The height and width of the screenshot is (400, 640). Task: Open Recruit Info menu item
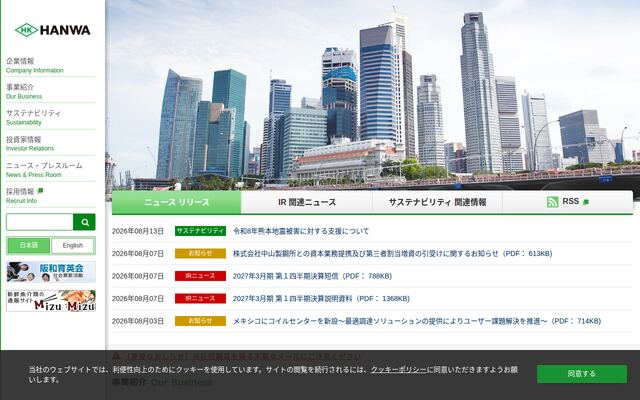pos(51,196)
